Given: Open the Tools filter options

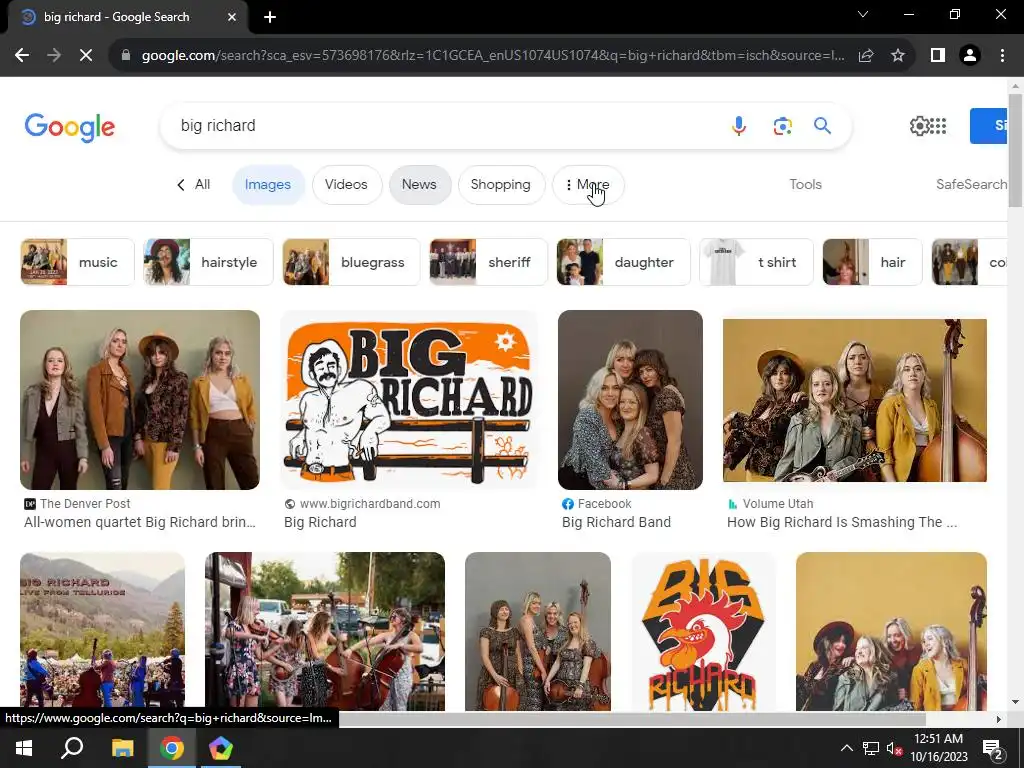Looking at the screenshot, I should click(x=805, y=185).
